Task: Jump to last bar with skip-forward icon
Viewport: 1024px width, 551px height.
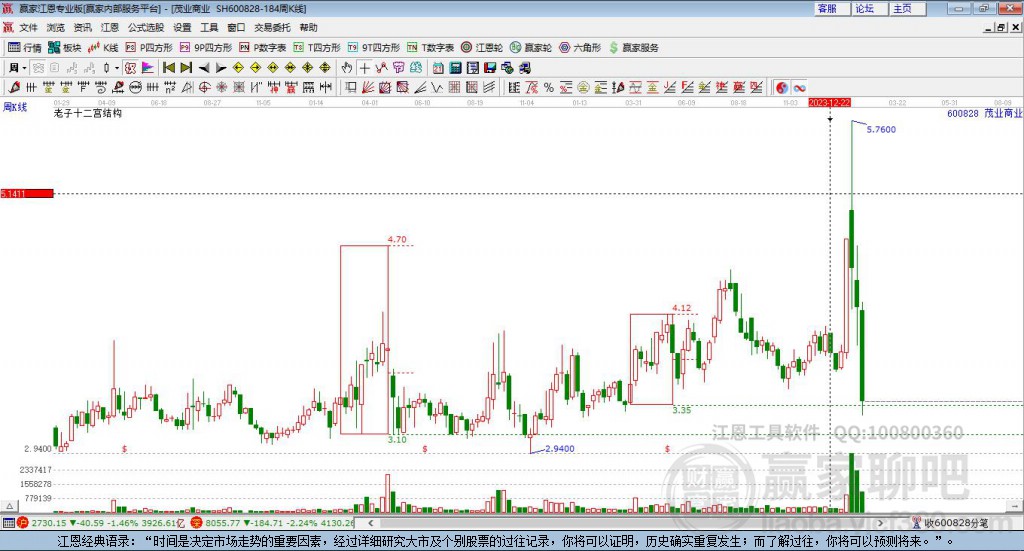Action: [x=186, y=68]
